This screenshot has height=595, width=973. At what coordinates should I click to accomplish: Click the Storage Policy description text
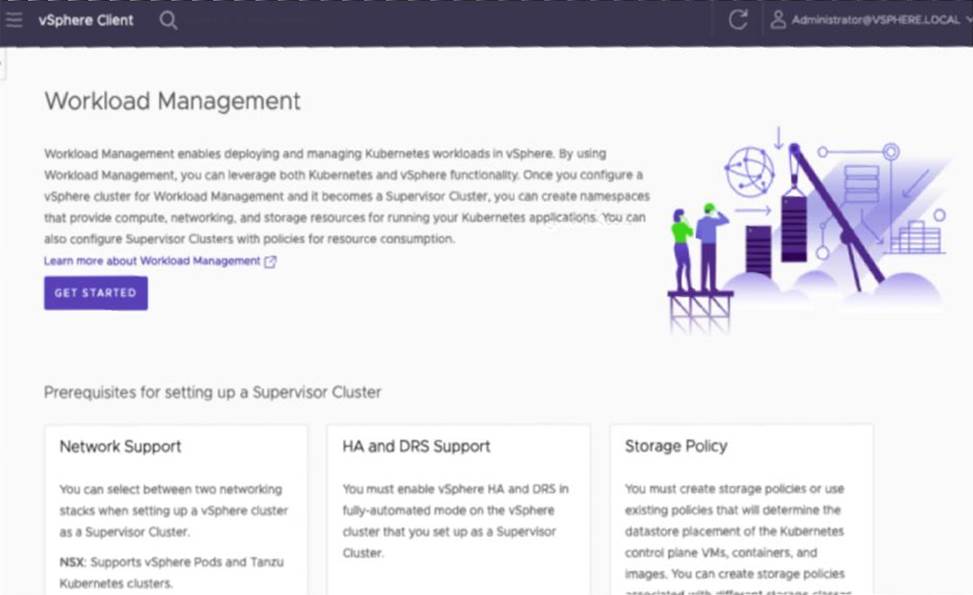[735, 530]
